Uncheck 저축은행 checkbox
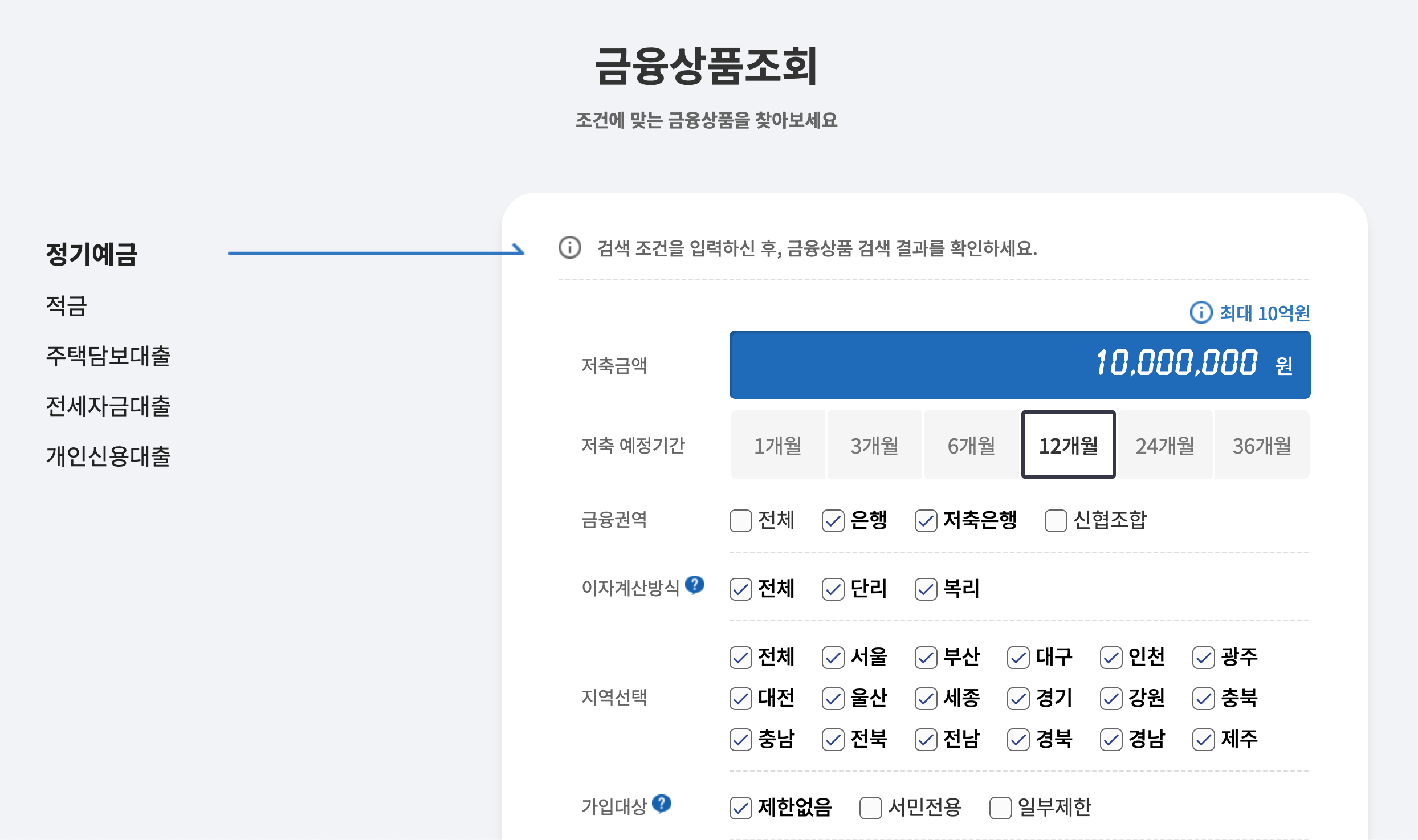This screenshot has height=840, width=1418. pyautogui.click(x=926, y=520)
